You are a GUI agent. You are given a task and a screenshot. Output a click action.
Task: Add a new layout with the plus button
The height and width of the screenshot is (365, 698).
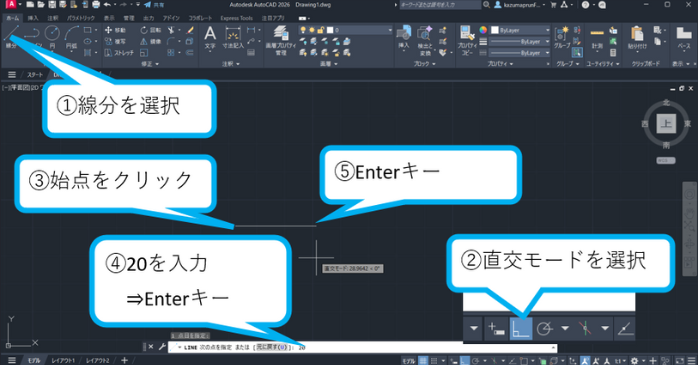pos(125,360)
